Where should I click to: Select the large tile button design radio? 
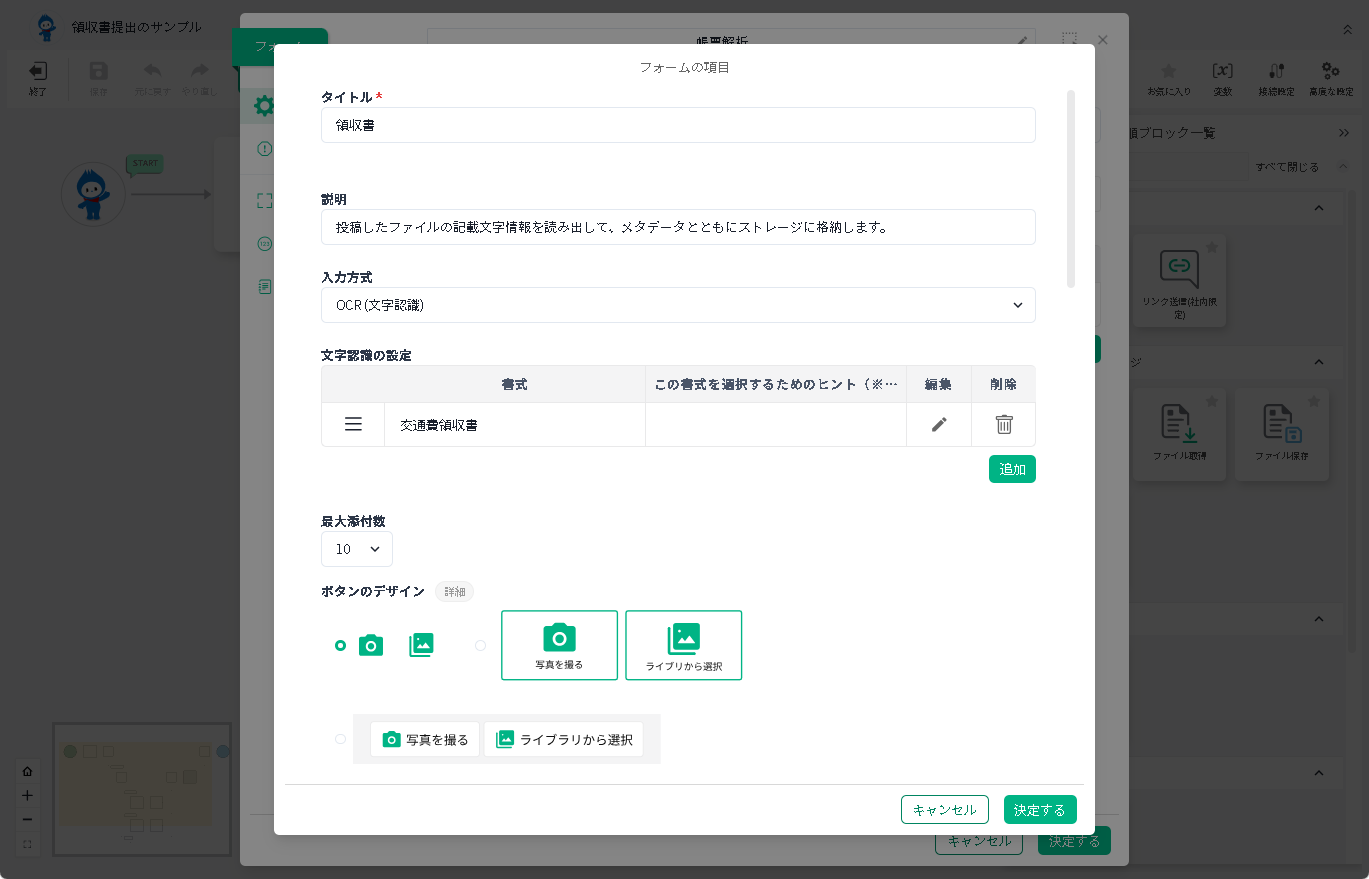pos(480,646)
